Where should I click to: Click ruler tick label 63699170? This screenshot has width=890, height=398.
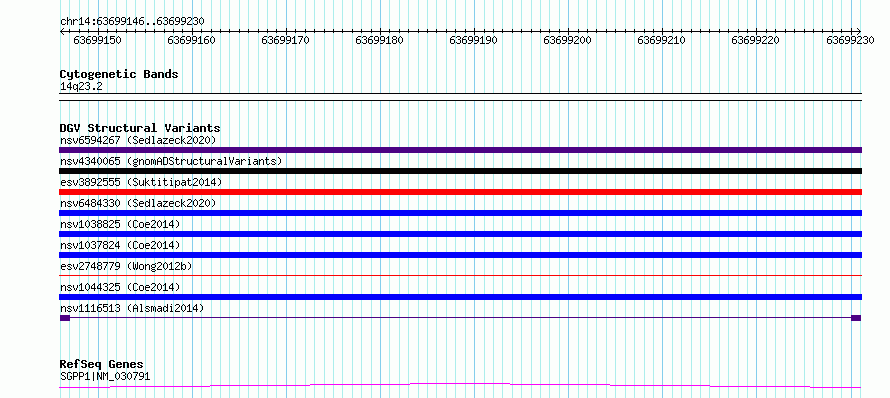coord(286,40)
